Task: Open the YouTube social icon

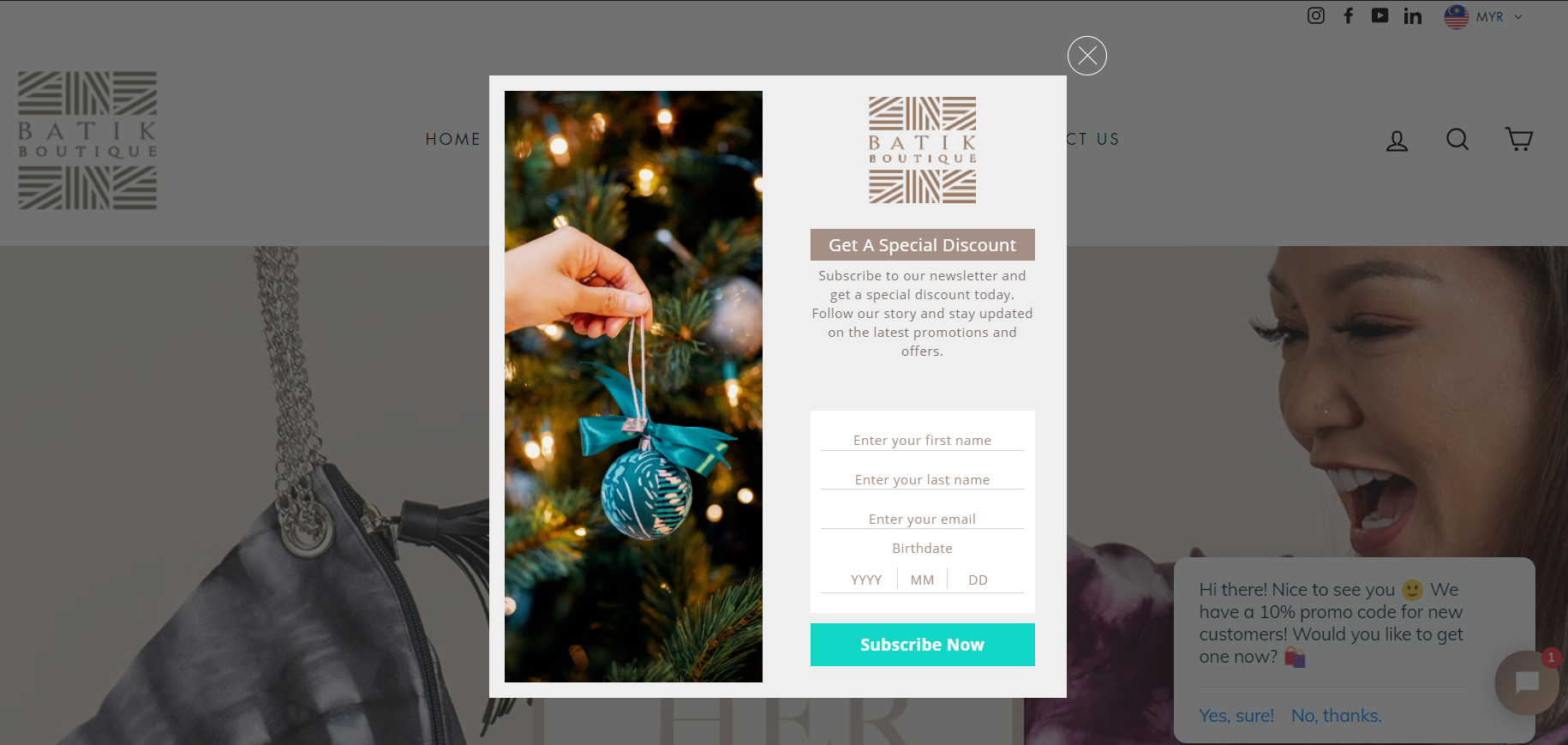Action: pos(1379,15)
